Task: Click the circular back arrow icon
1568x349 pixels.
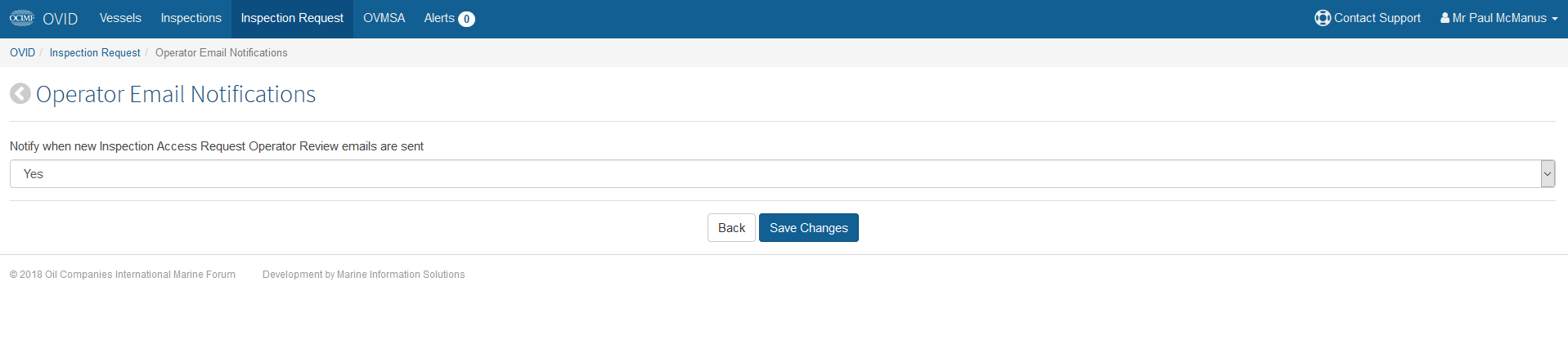Action: pyautogui.click(x=20, y=94)
